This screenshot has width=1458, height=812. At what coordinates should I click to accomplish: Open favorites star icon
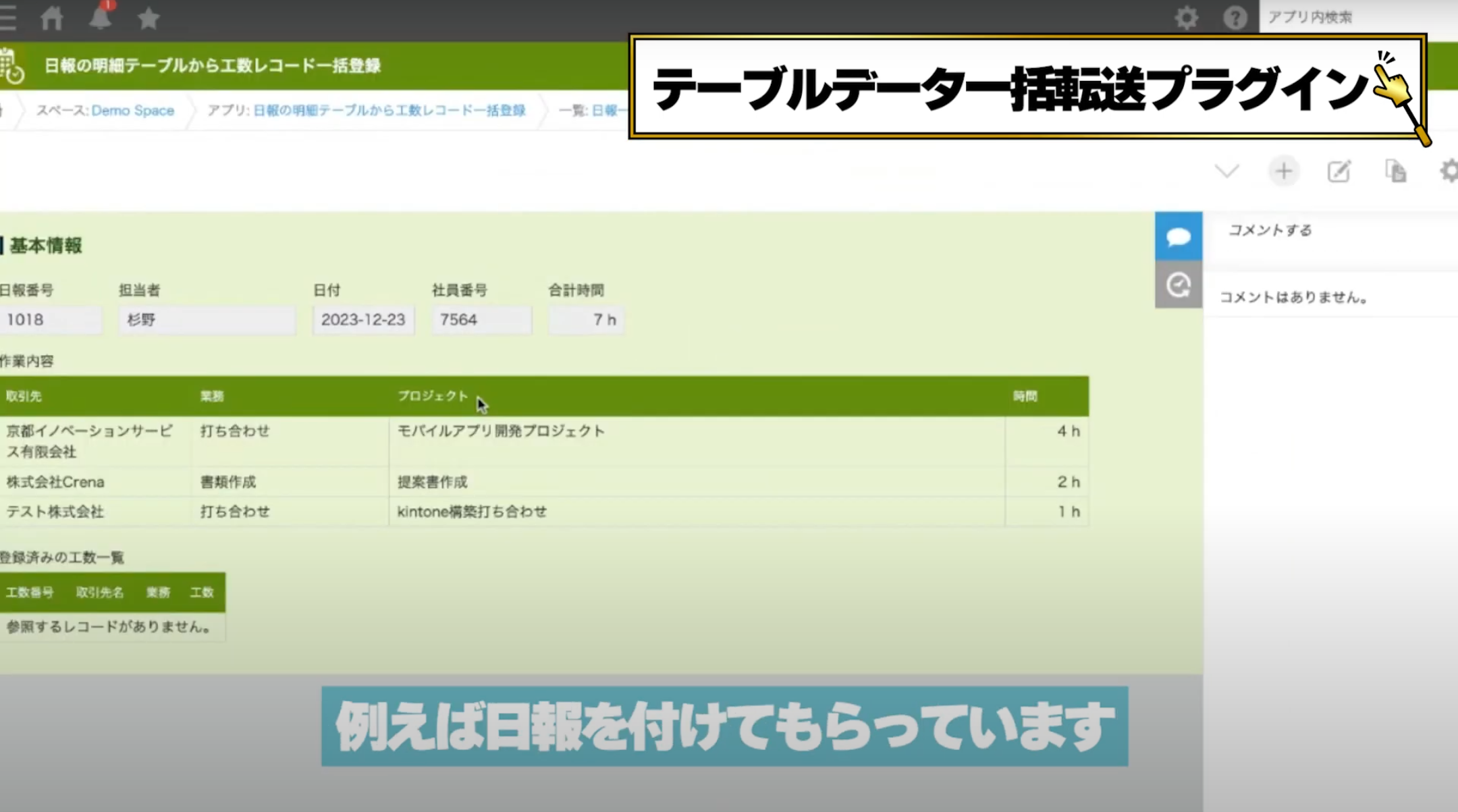(x=148, y=18)
